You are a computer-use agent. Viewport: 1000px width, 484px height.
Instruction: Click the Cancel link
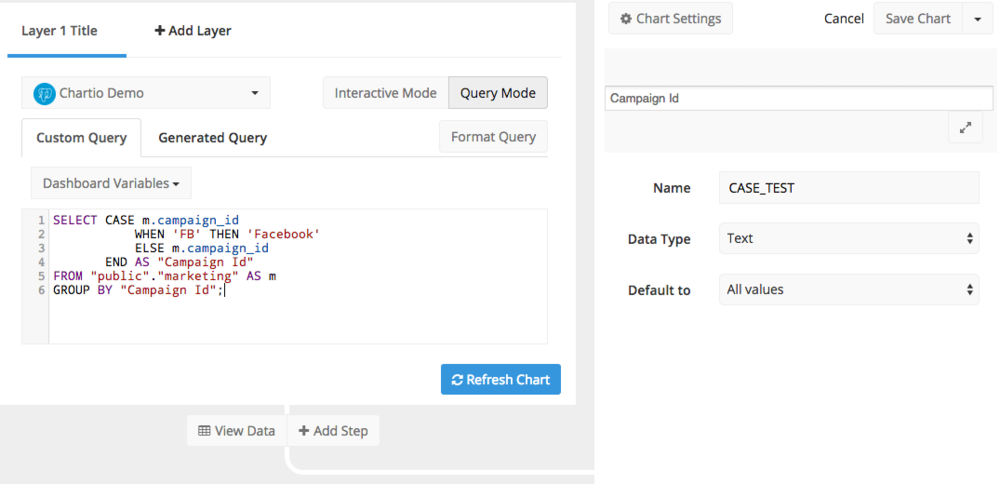(844, 18)
